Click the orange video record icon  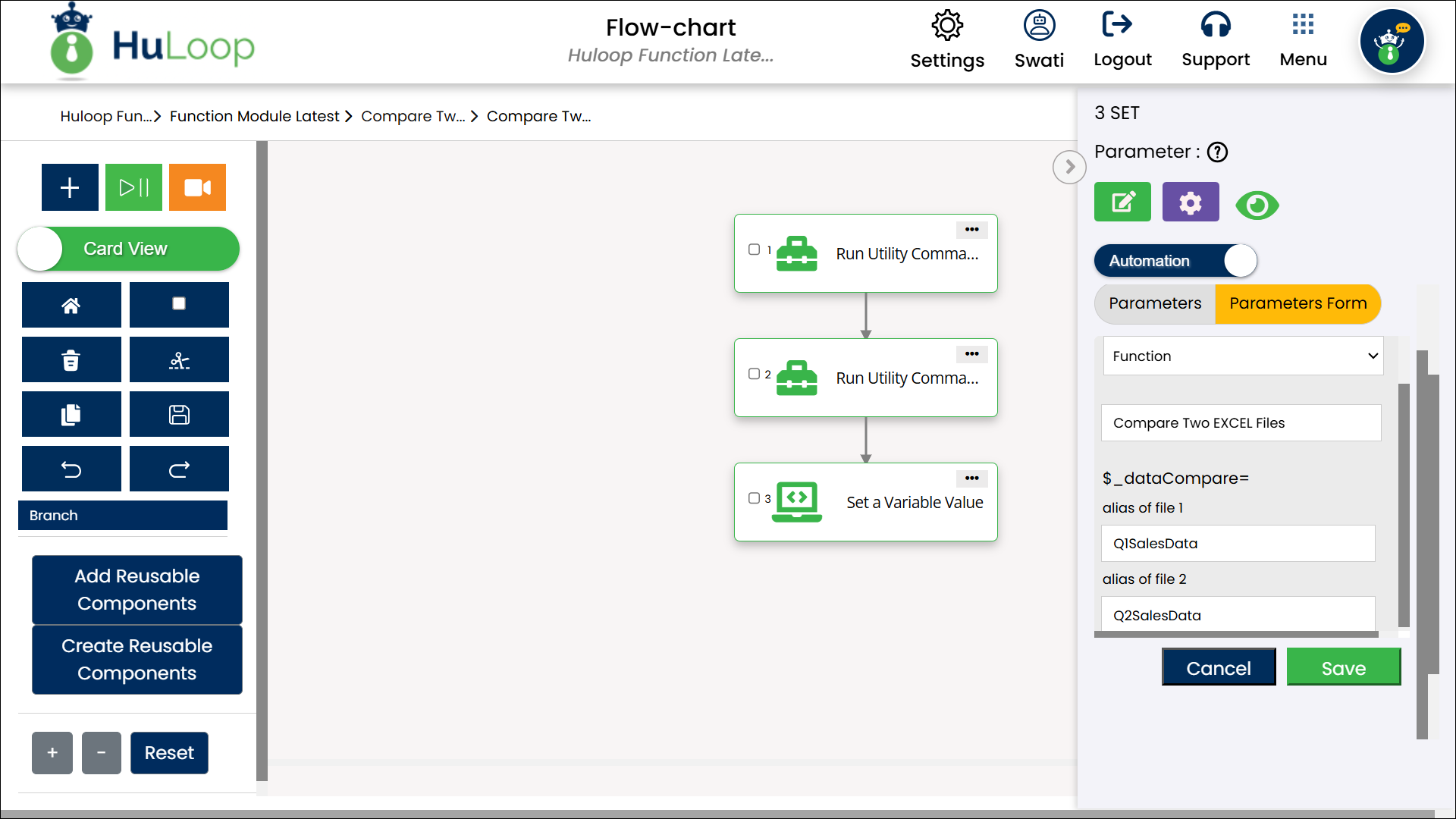pyautogui.click(x=197, y=187)
